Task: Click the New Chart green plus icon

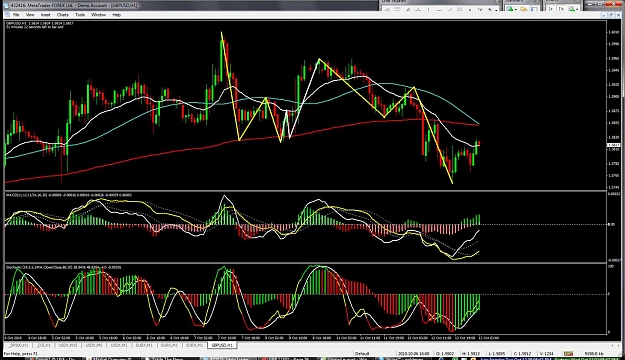Action: [x=510, y=9]
